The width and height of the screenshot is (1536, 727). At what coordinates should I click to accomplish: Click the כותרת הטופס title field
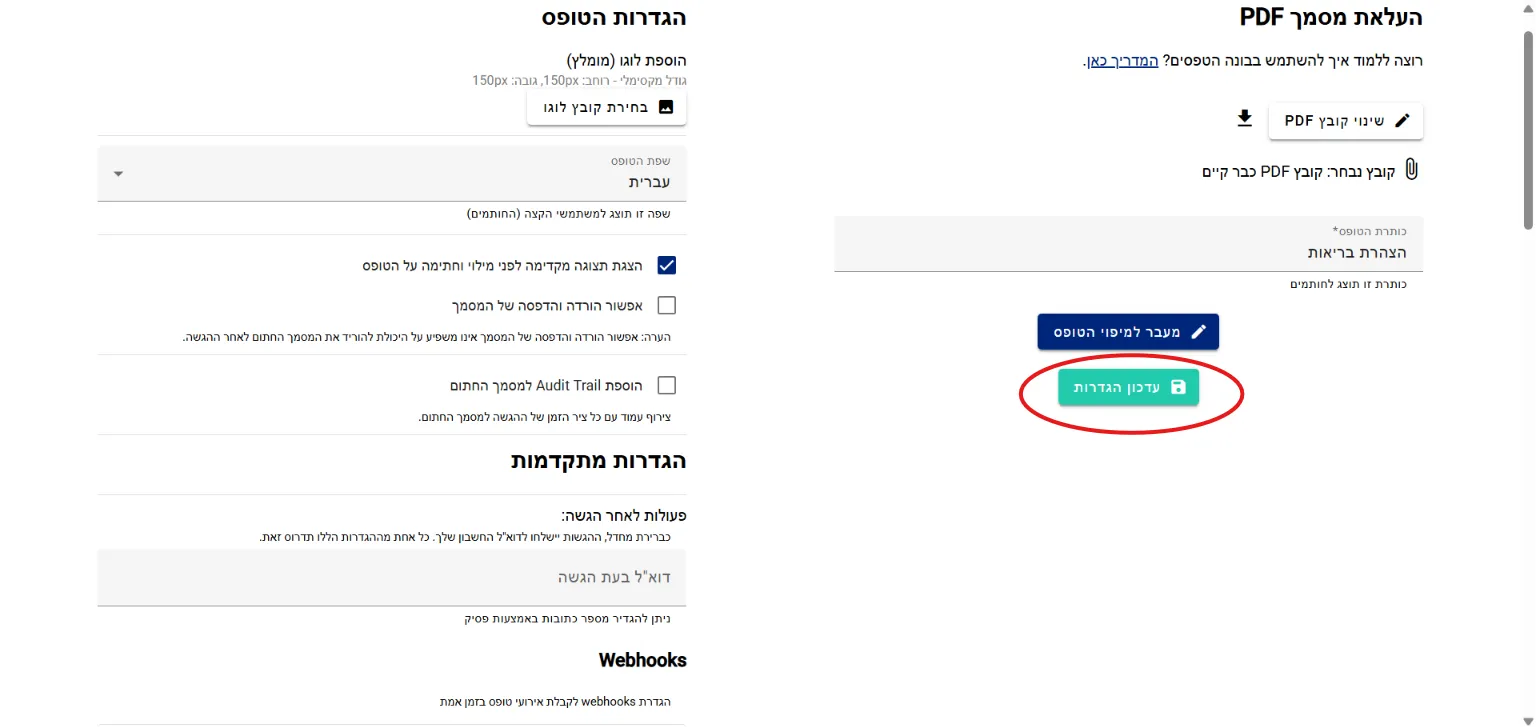(x=1129, y=244)
